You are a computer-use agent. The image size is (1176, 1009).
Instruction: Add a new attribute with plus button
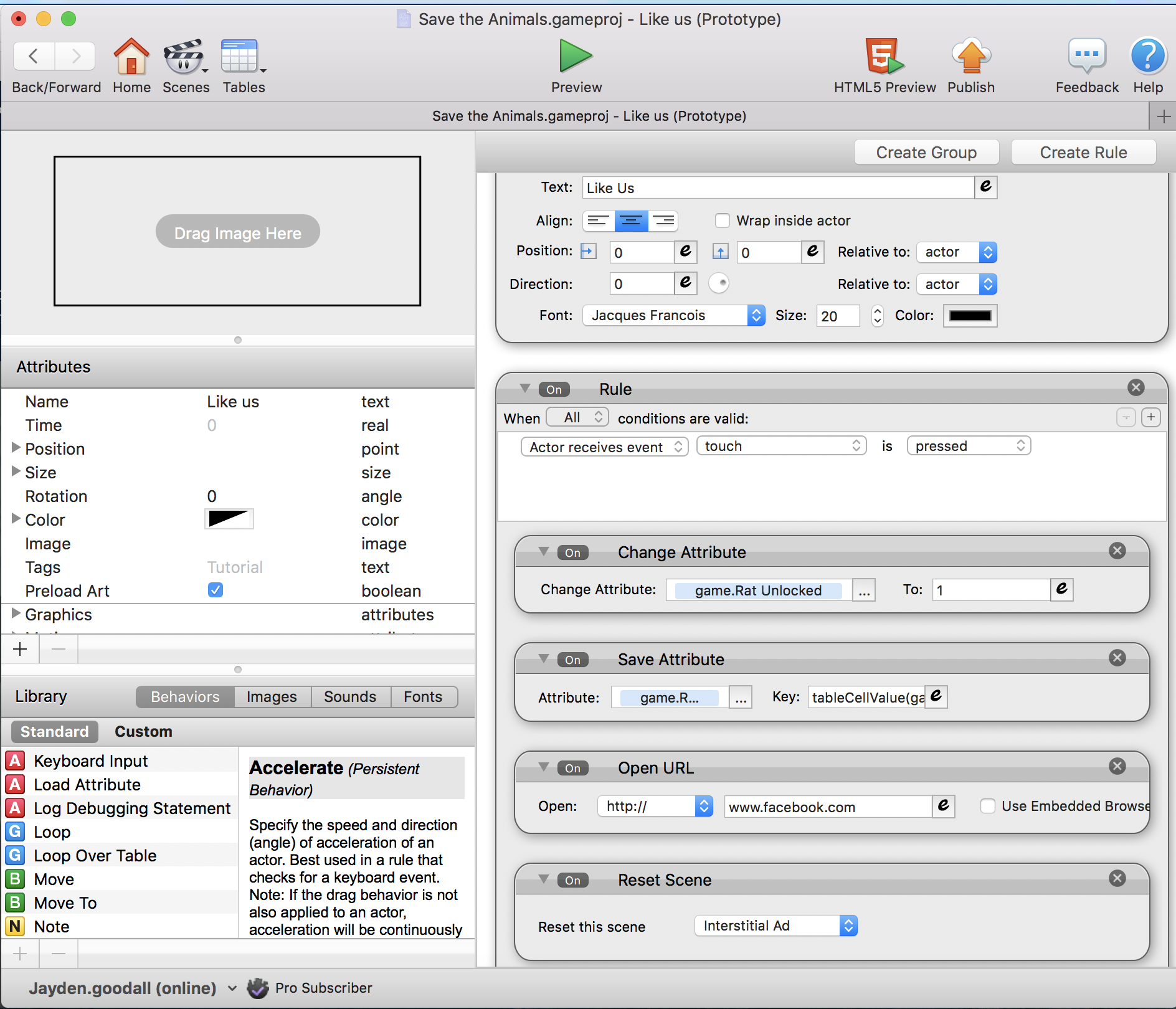point(20,650)
